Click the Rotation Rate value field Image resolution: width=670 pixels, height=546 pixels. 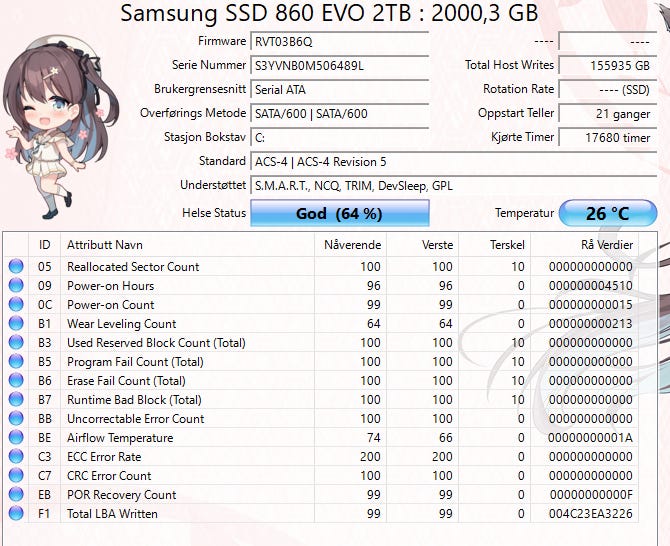pyautogui.click(x=608, y=90)
